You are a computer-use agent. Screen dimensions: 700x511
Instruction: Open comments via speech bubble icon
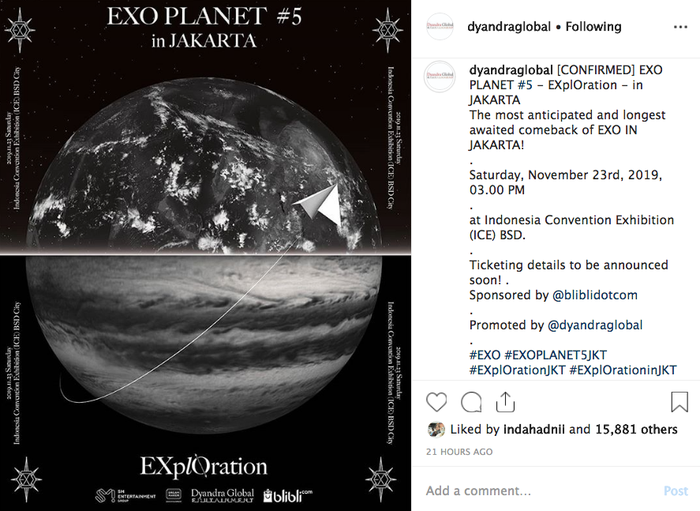pyautogui.click(x=471, y=402)
